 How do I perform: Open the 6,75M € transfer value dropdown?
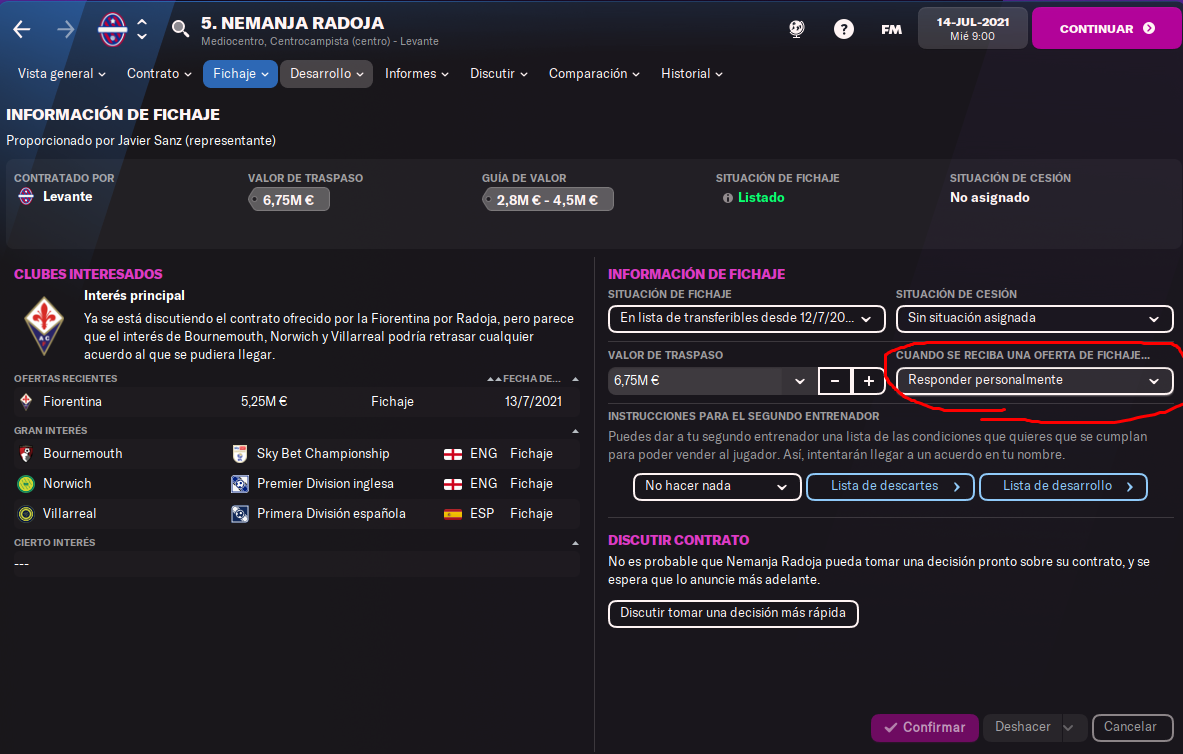click(x=711, y=381)
